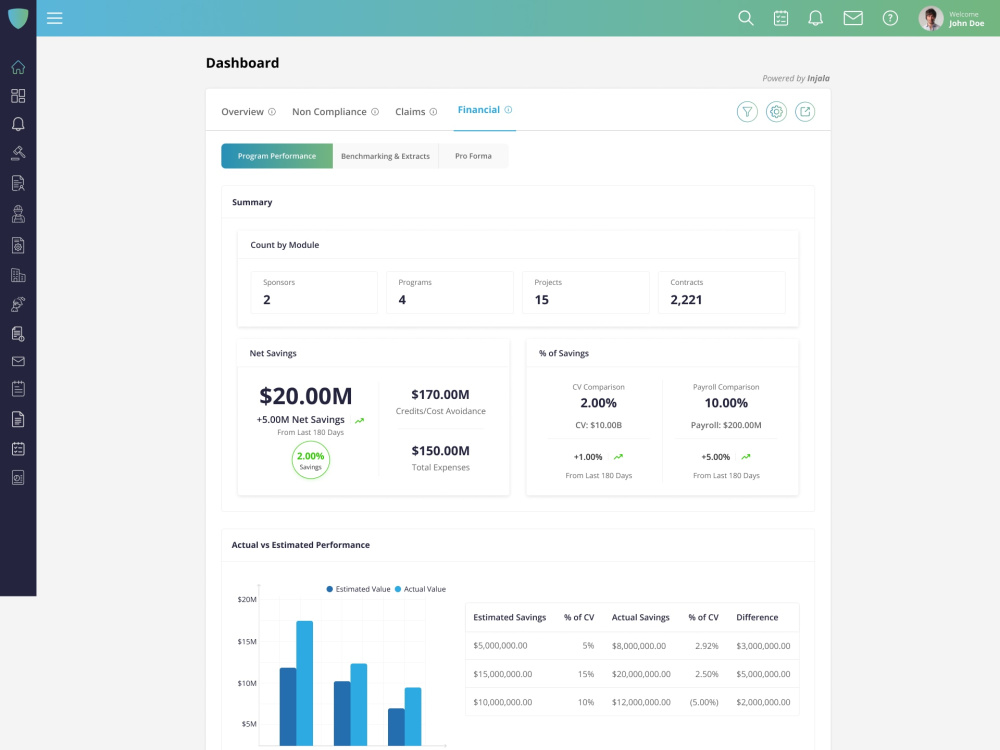
Task: Click the tallest Actual Value chart bar
Action: pos(304,683)
